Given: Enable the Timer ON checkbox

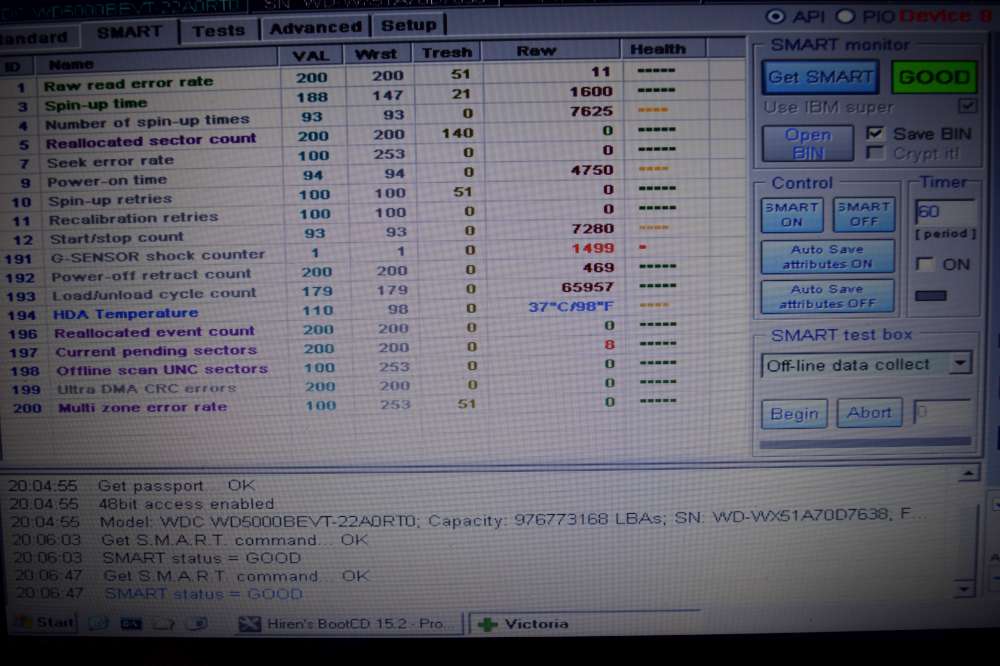Looking at the screenshot, I should [x=926, y=264].
